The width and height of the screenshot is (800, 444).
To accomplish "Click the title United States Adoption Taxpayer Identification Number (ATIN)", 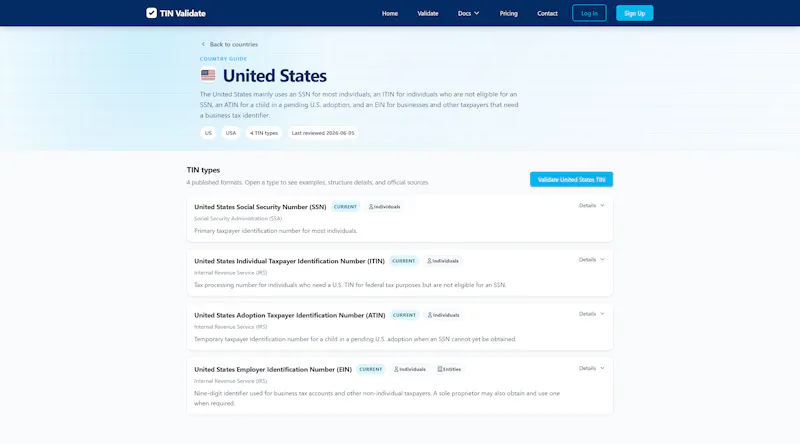I will [290, 315].
